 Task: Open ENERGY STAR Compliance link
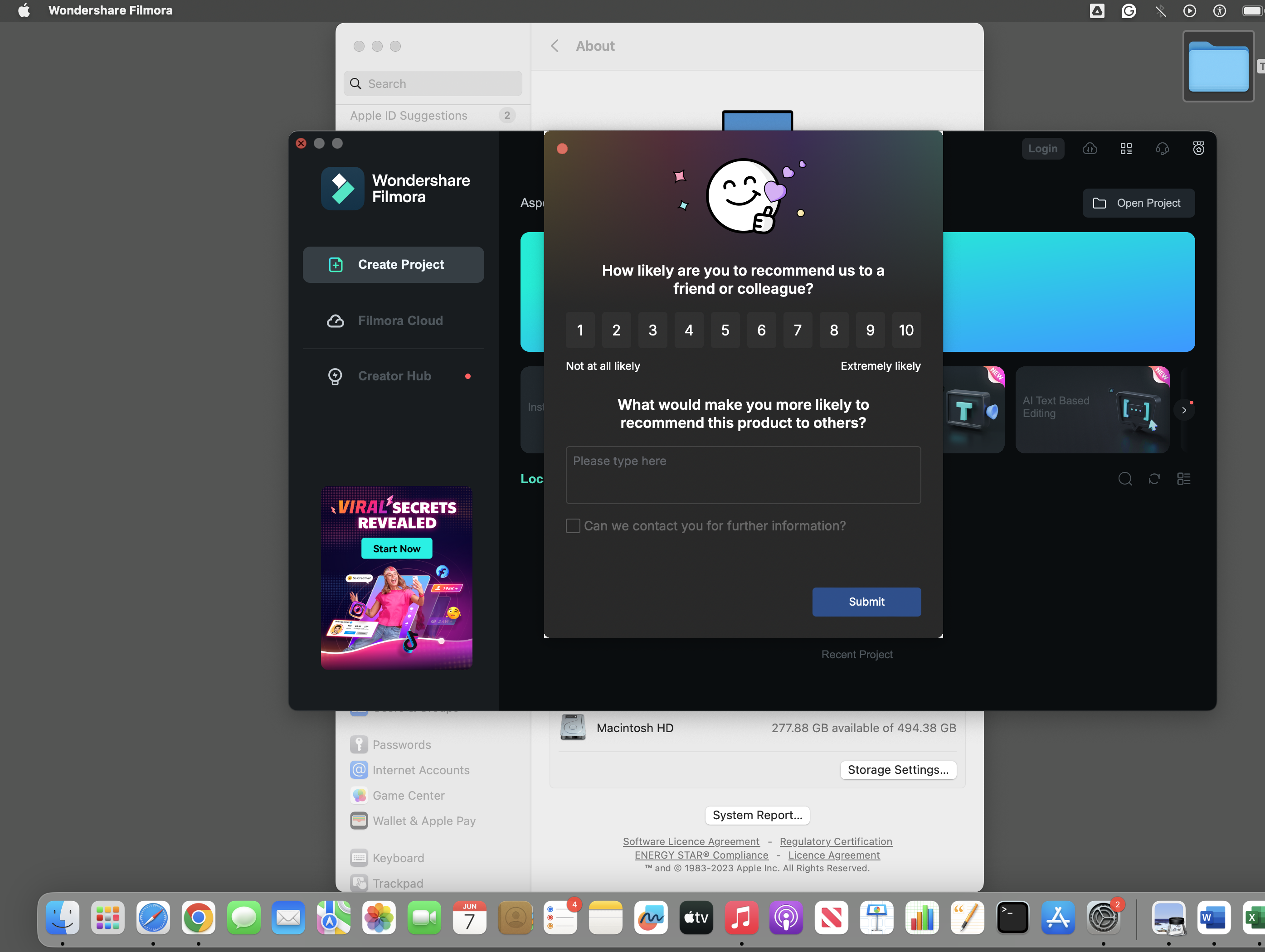click(x=701, y=855)
